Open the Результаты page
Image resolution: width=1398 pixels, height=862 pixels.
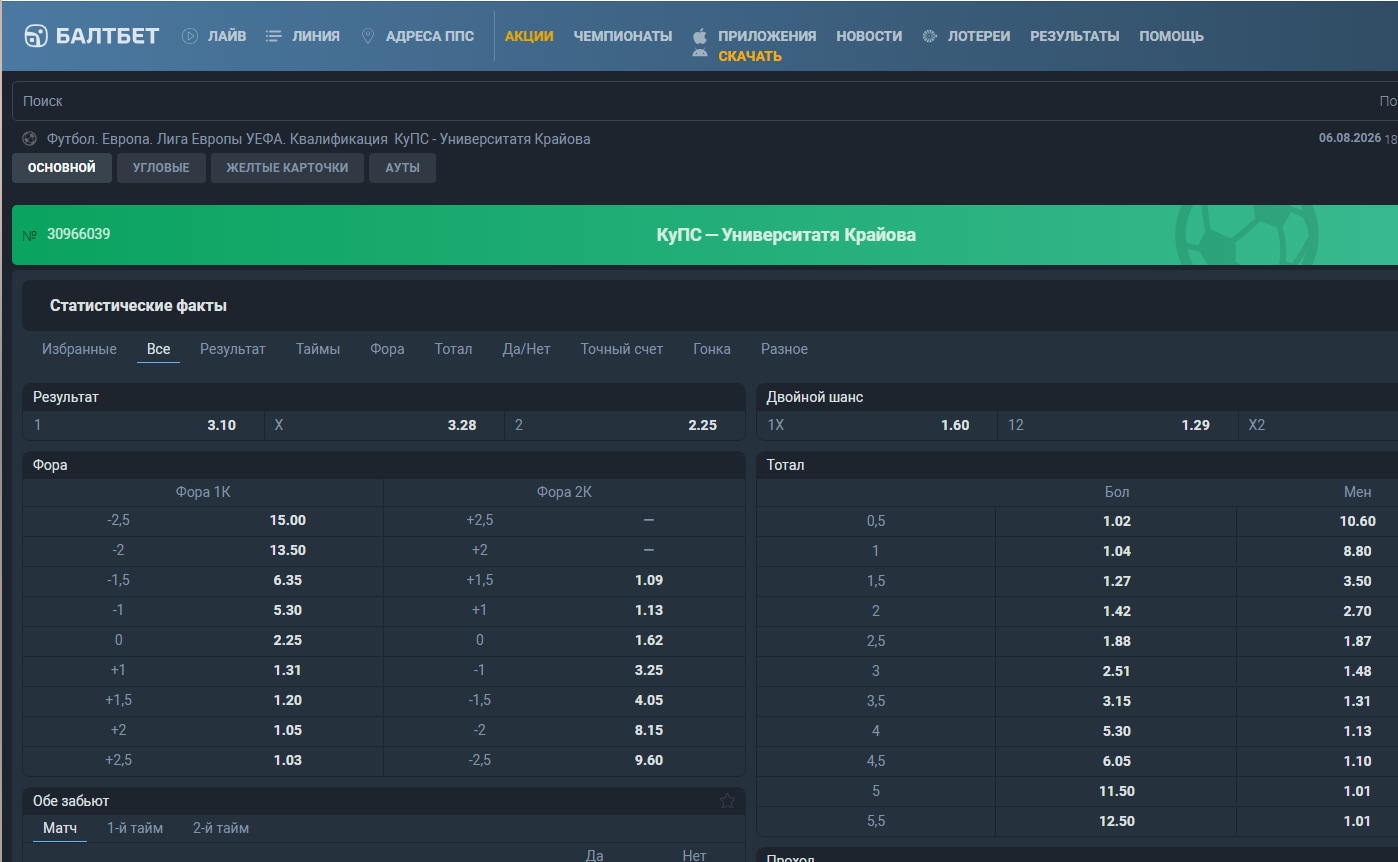coord(1075,36)
